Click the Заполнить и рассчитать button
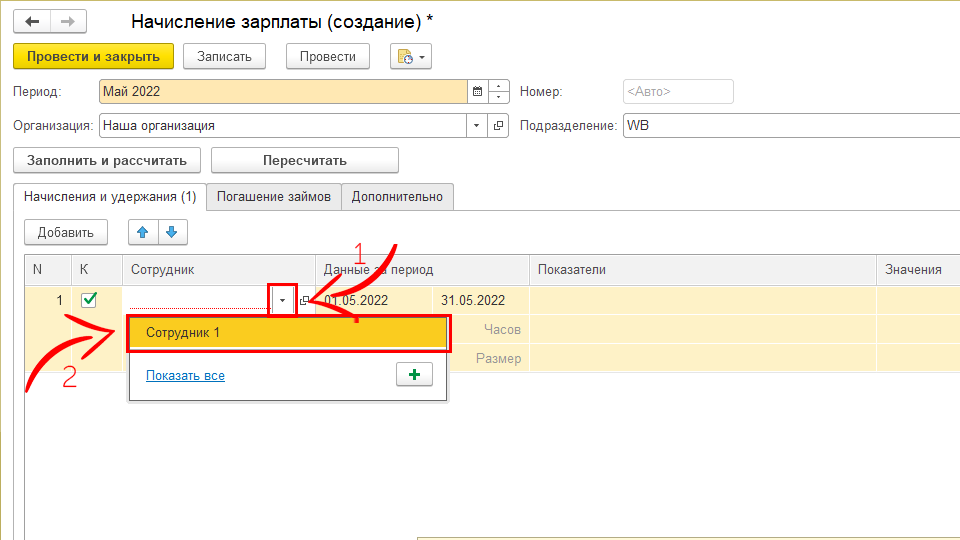This screenshot has height=540, width=960. coord(106,160)
